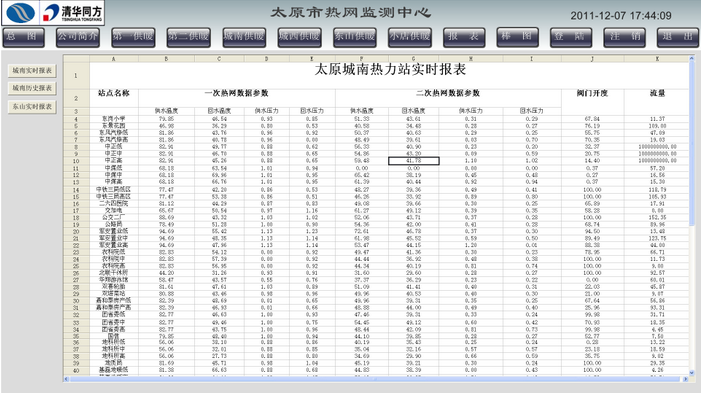Click the blue wave logo icon
The width and height of the screenshot is (703, 394).
coord(21,13)
